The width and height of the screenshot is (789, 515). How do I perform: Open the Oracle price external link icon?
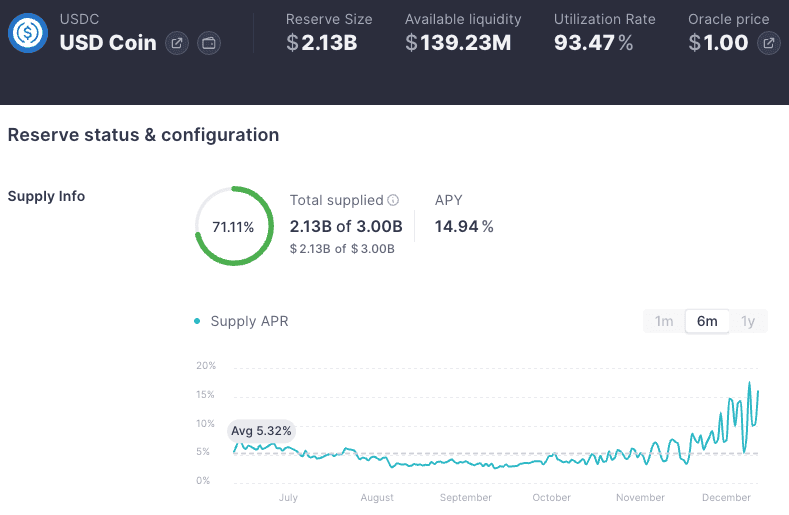click(x=768, y=43)
